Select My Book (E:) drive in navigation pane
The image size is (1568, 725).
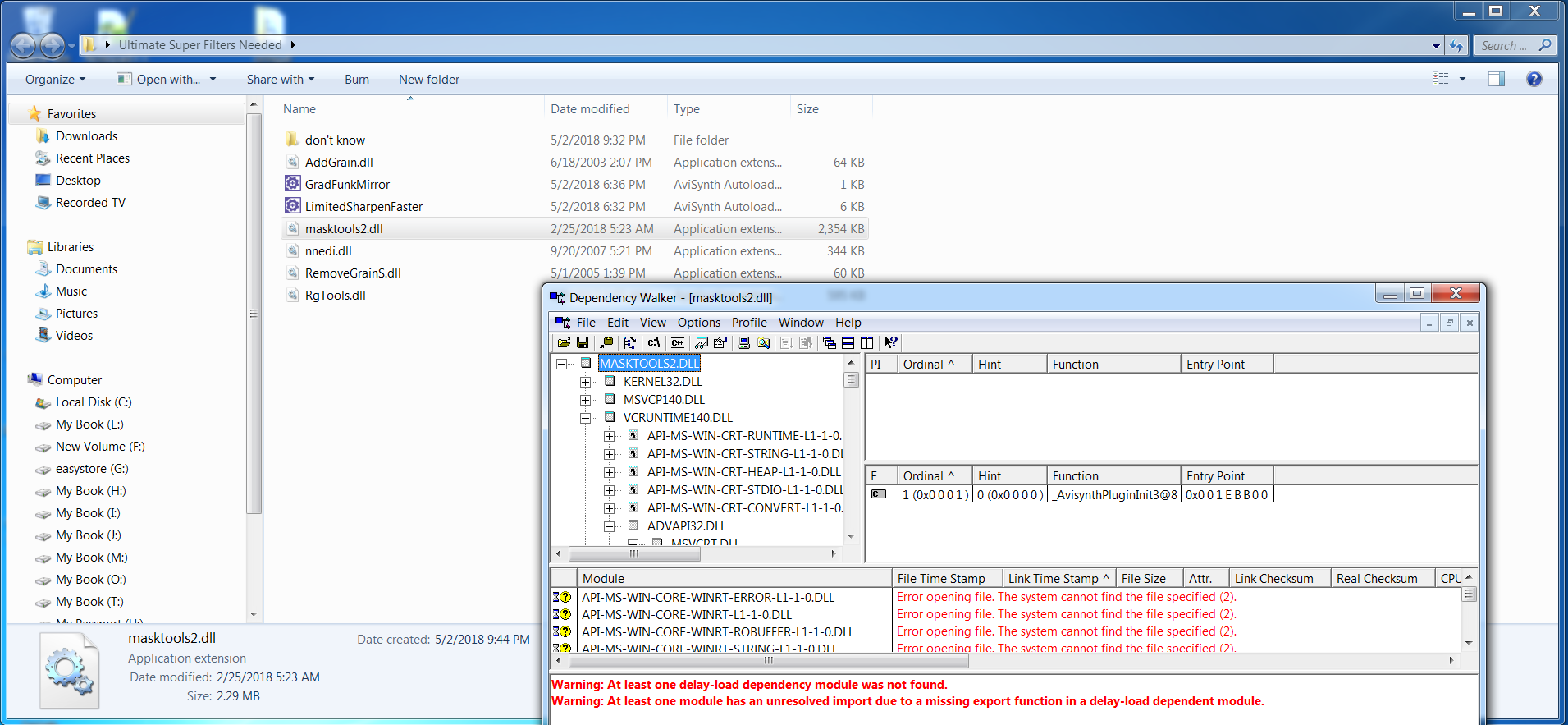89,424
